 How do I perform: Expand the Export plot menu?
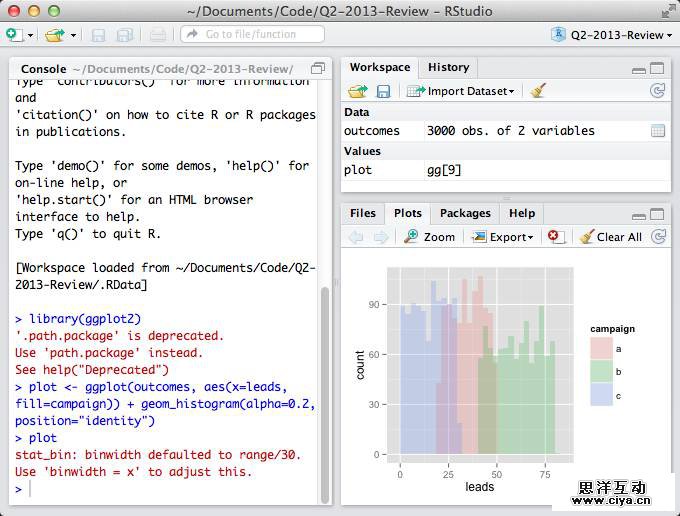tap(502, 237)
